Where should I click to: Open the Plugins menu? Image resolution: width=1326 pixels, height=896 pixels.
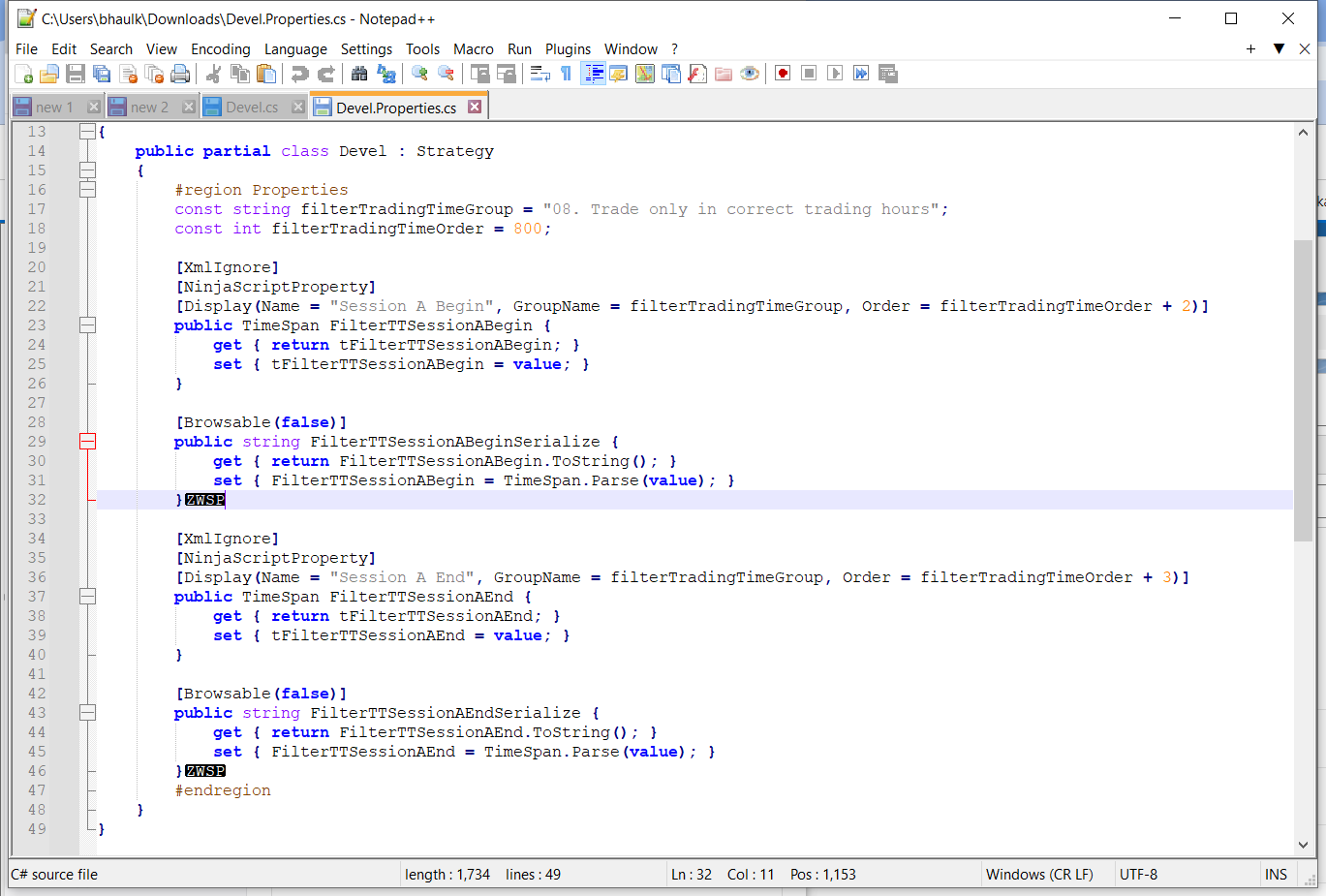[568, 49]
